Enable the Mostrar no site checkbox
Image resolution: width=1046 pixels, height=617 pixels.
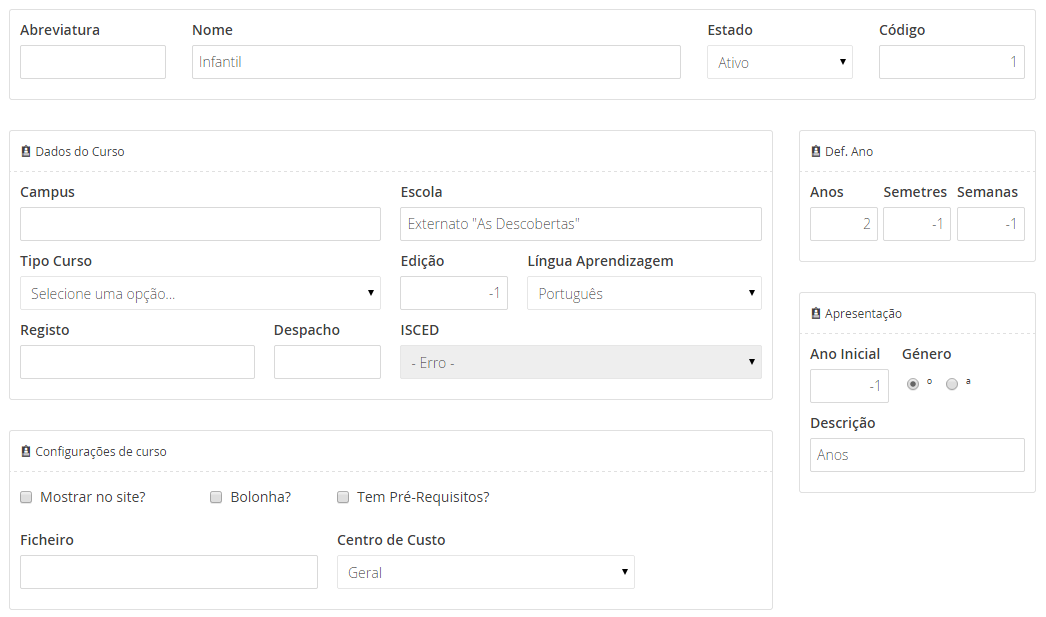click(x=26, y=497)
